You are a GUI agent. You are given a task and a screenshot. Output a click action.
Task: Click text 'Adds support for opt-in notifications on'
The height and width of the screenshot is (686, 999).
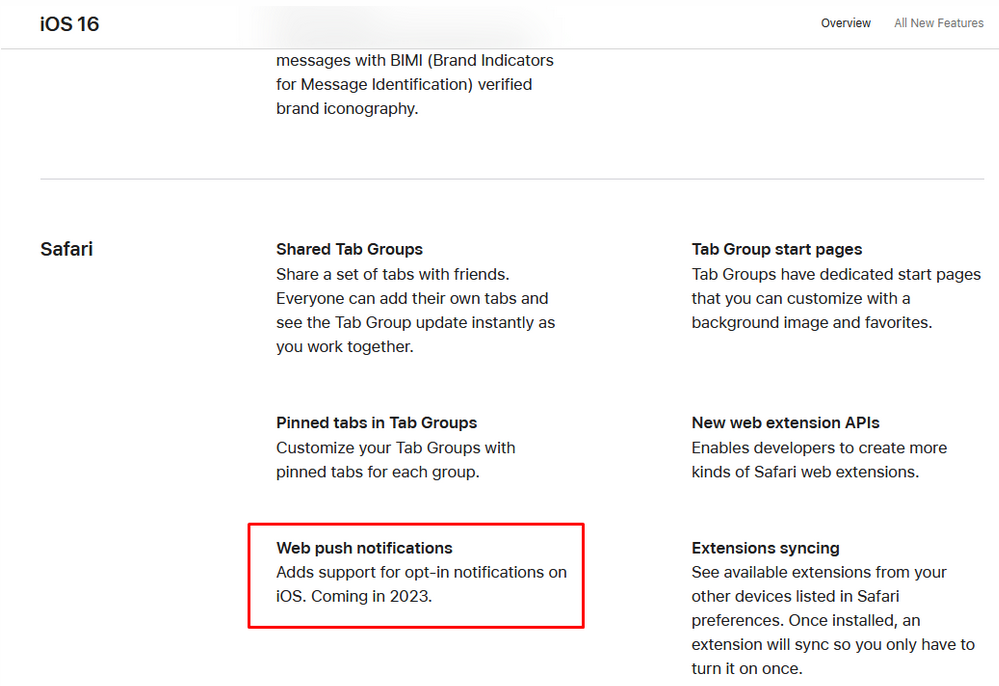[421, 572]
